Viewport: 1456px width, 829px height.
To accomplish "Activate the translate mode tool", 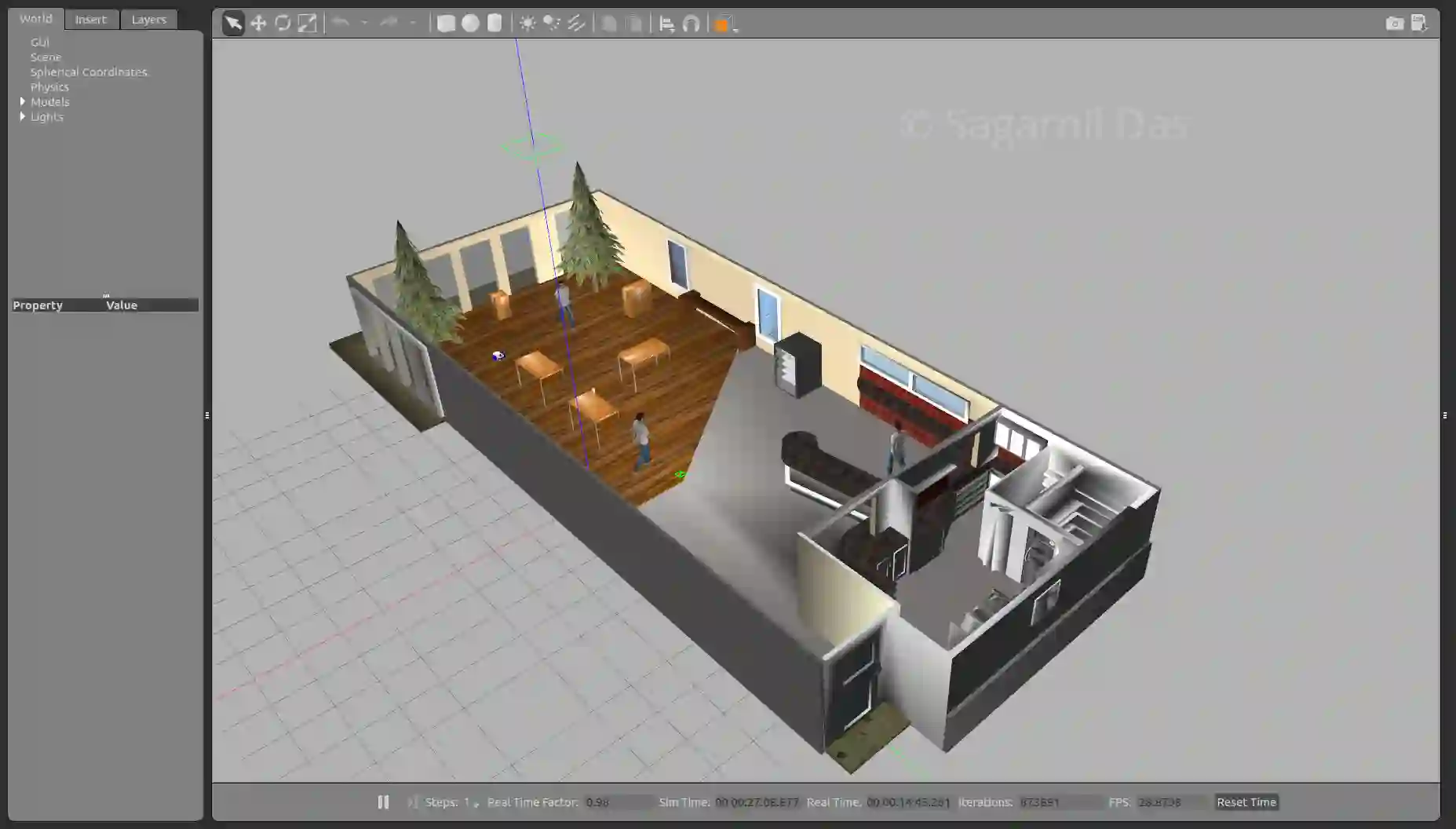I will pyautogui.click(x=258, y=24).
